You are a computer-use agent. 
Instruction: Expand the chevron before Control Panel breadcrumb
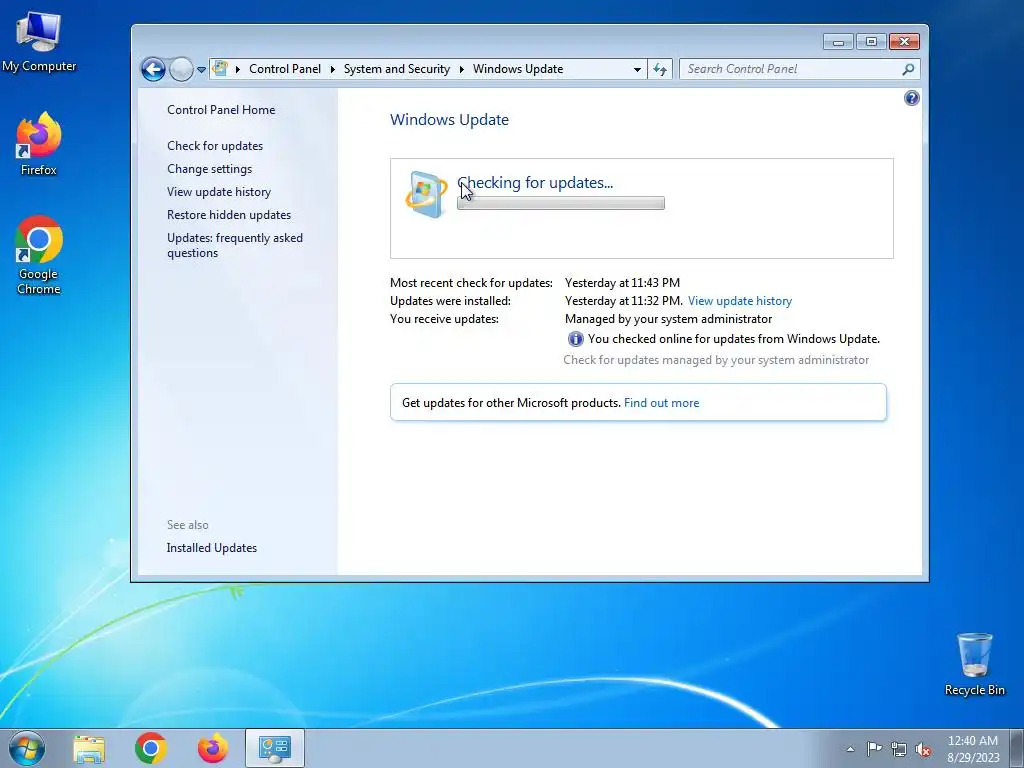click(238, 69)
